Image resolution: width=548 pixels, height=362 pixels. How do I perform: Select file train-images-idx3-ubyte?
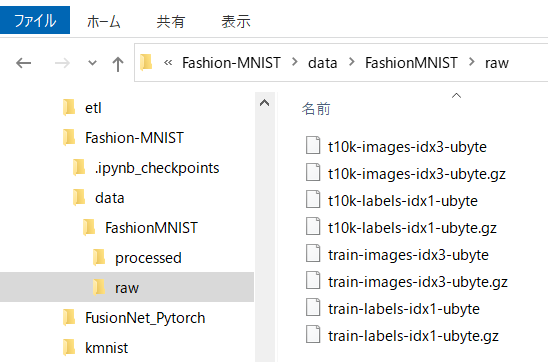coord(408,255)
